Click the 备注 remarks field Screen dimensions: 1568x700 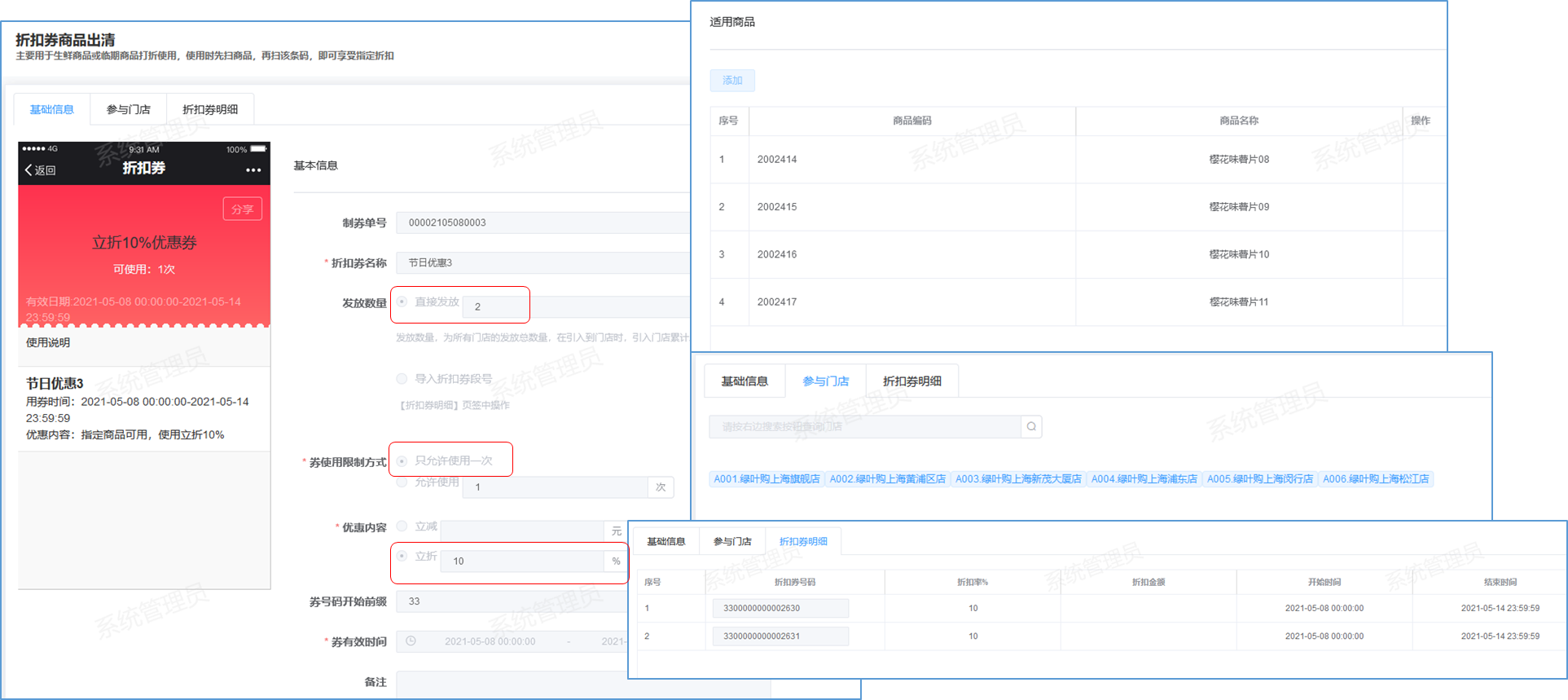pos(583,684)
